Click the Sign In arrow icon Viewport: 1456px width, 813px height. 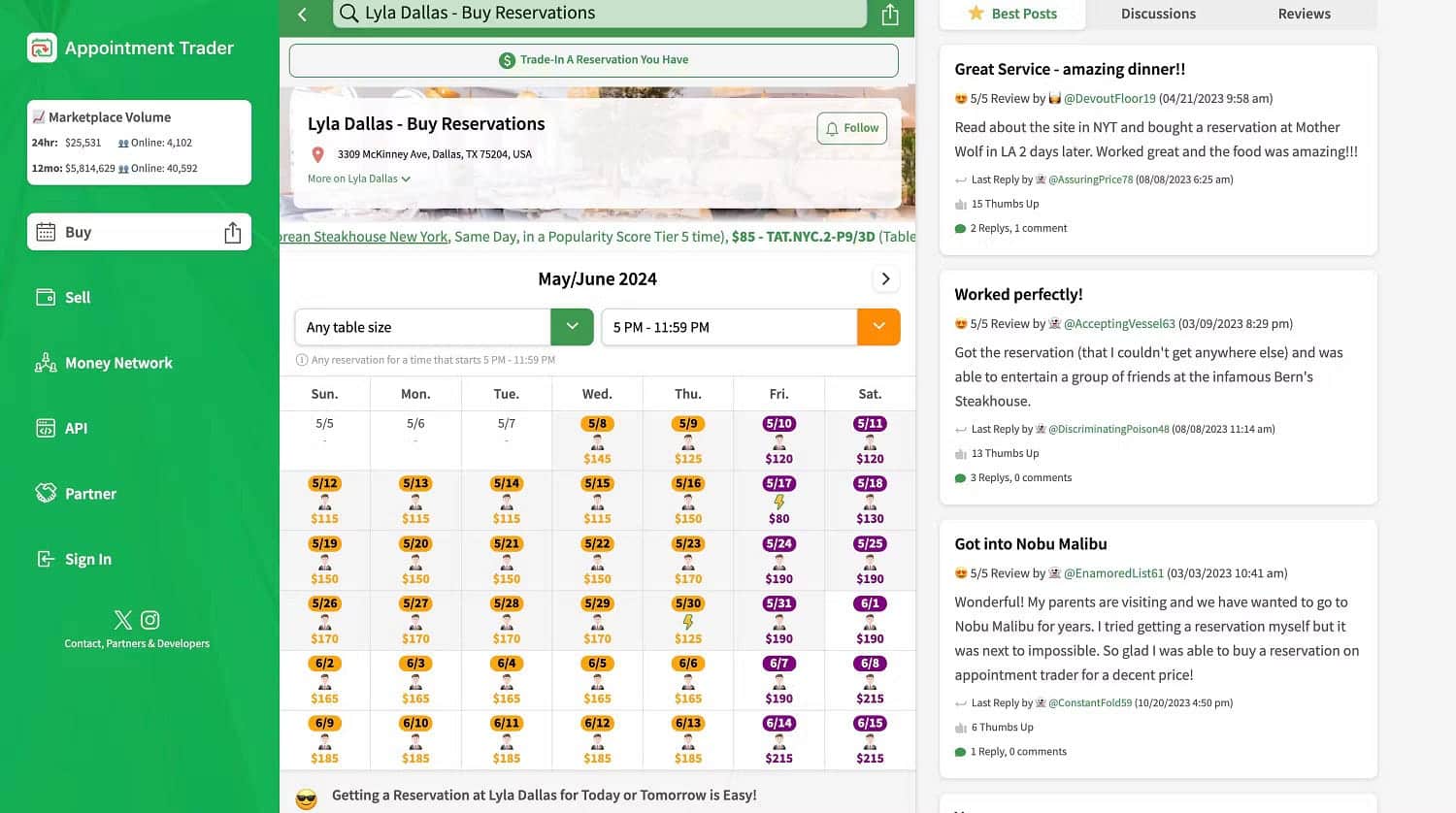(46, 559)
